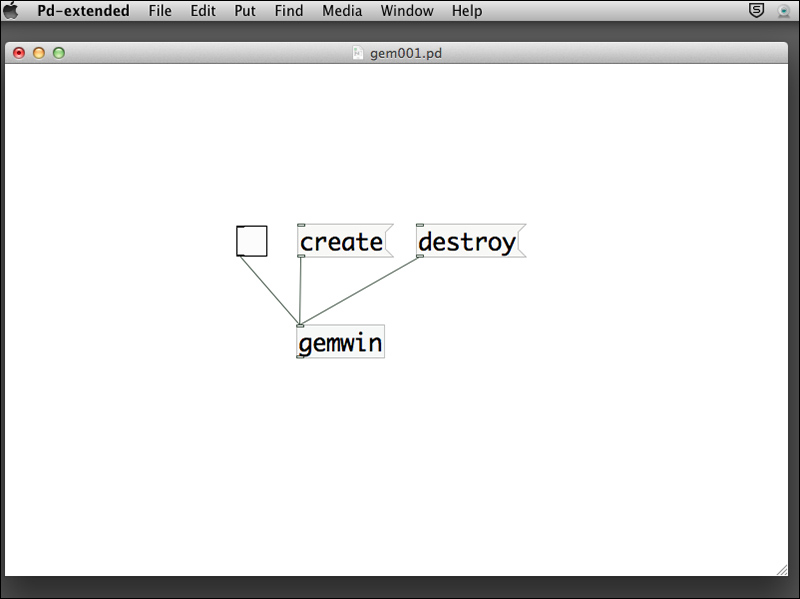Click the destroy message box inlet
800x599 pixels.
(x=420, y=225)
